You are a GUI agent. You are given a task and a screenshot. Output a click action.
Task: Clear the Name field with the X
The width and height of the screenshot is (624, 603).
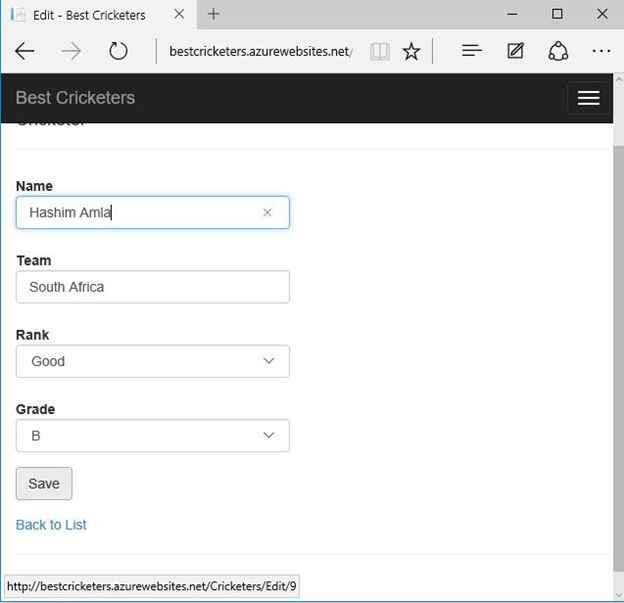267,213
